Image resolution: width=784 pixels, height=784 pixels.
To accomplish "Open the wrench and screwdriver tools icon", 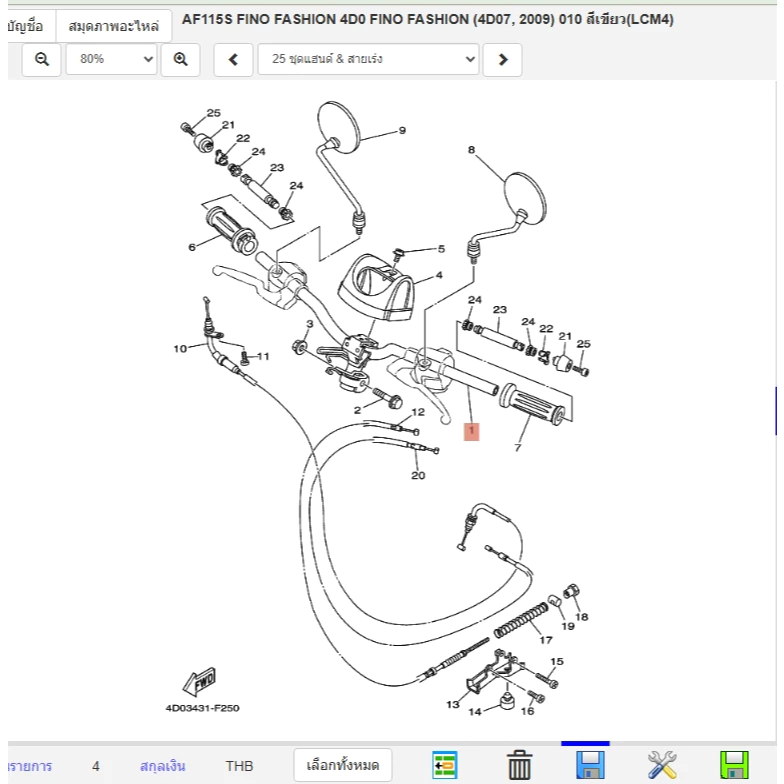I will tap(662, 765).
